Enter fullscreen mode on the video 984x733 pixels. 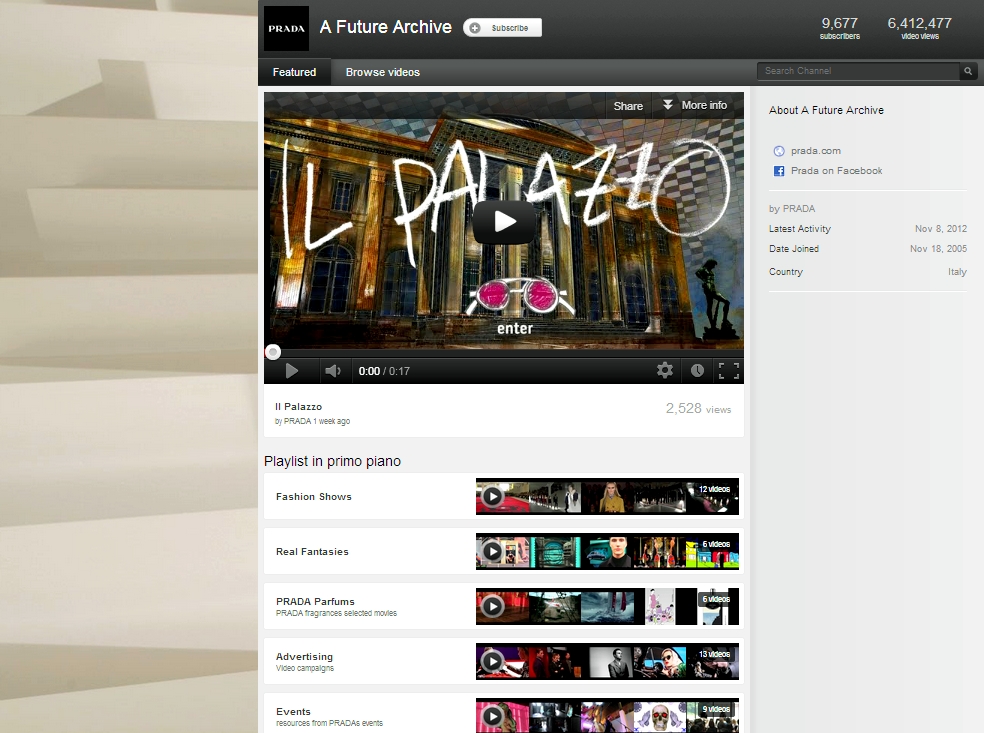(x=729, y=371)
